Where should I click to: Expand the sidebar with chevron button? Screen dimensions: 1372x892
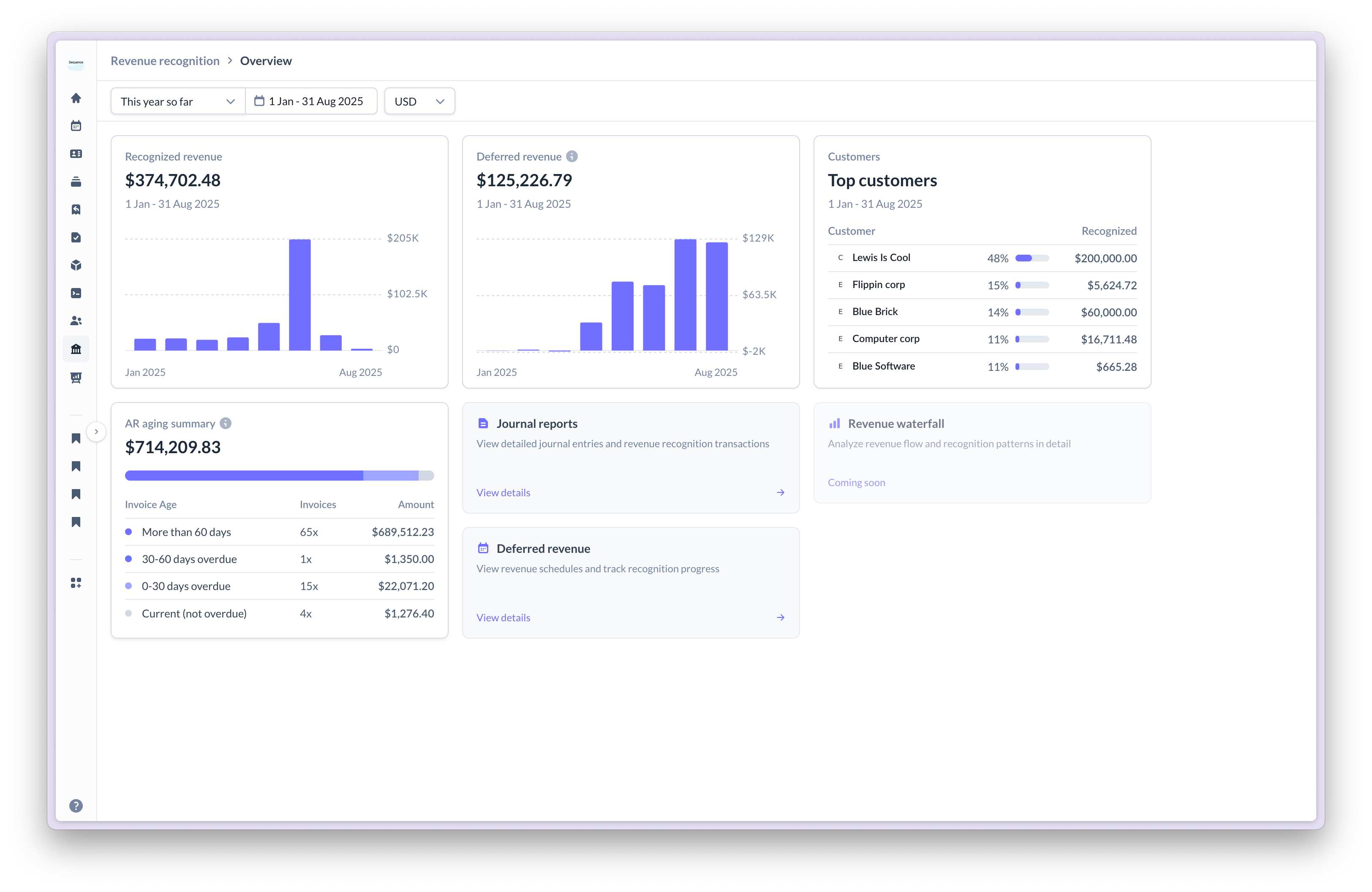pos(96,432)
